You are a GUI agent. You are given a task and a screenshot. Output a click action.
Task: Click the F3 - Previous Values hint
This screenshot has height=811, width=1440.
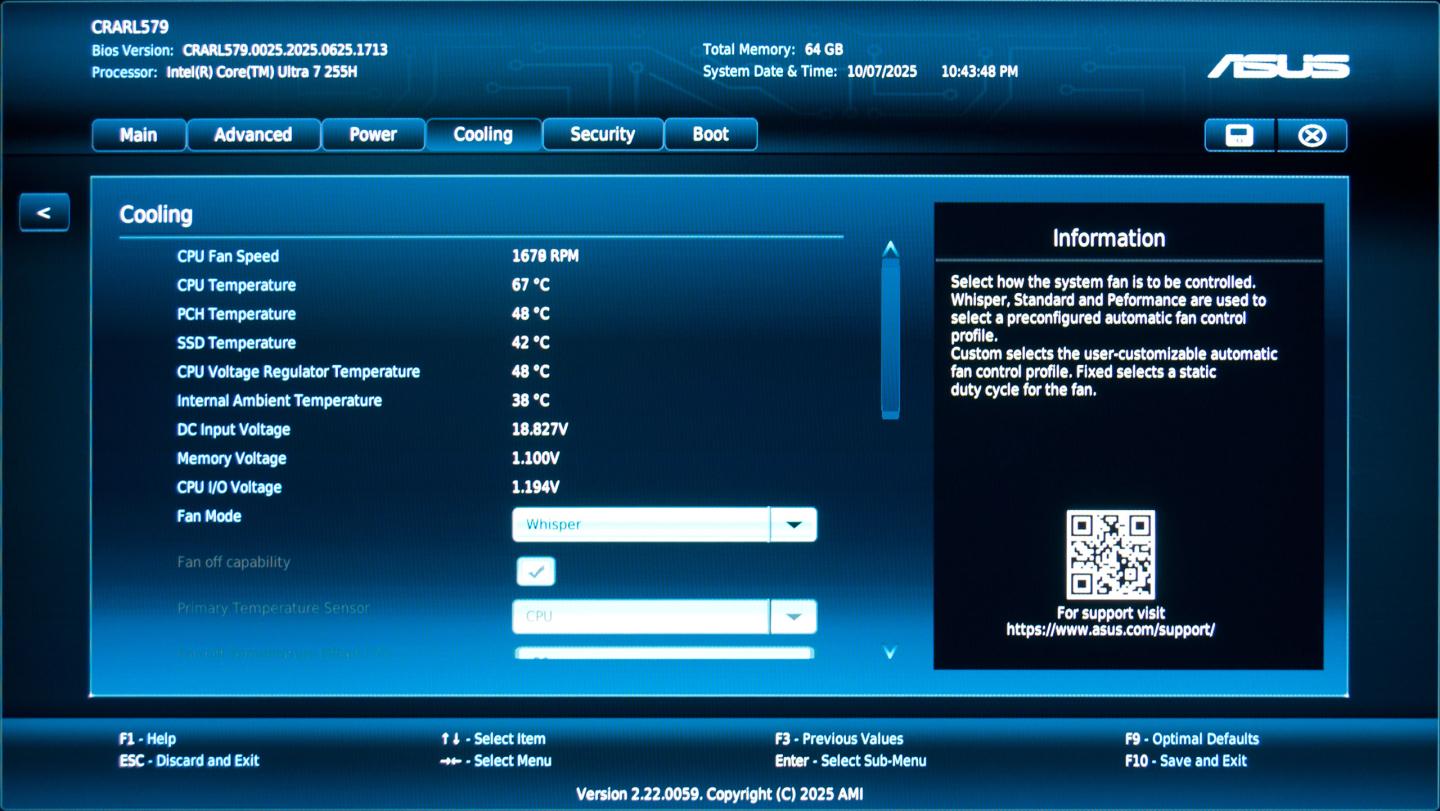[839, 739]
